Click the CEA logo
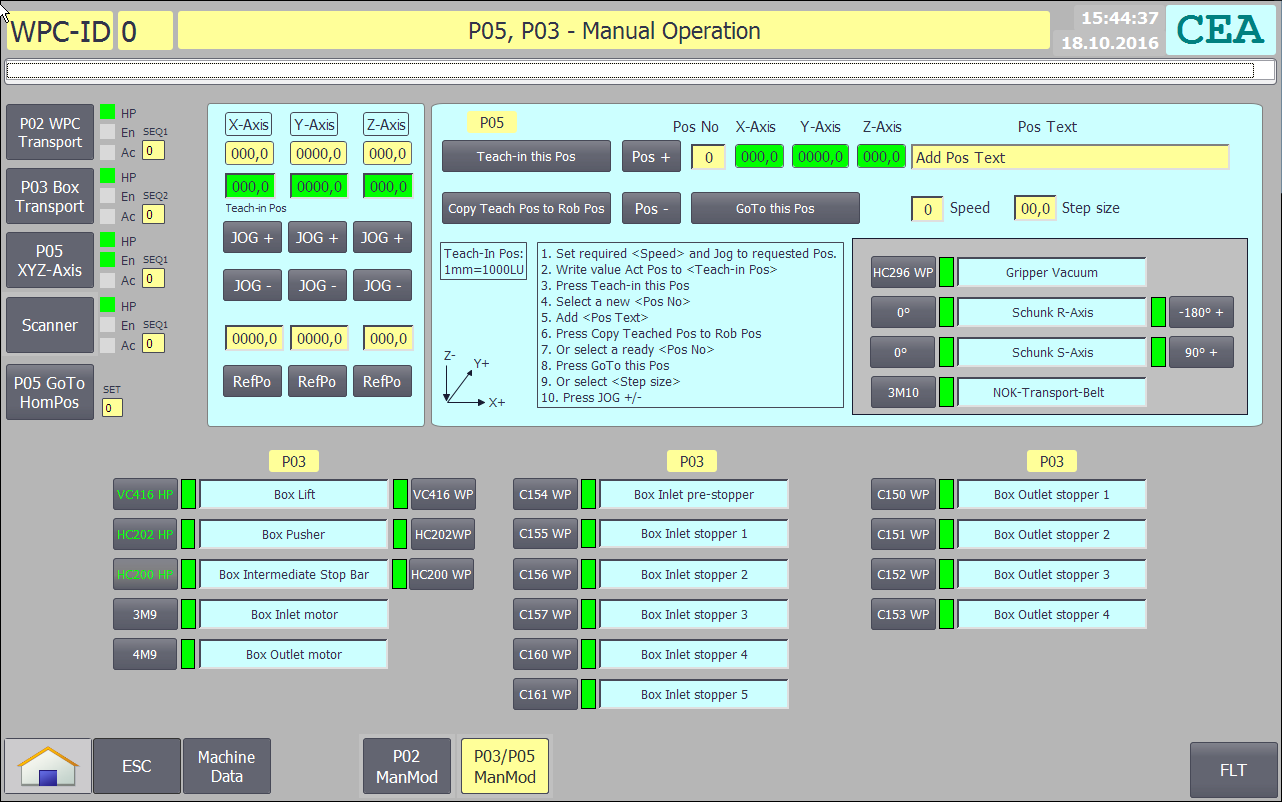 pyautogui.click(x=1220, y=30)
